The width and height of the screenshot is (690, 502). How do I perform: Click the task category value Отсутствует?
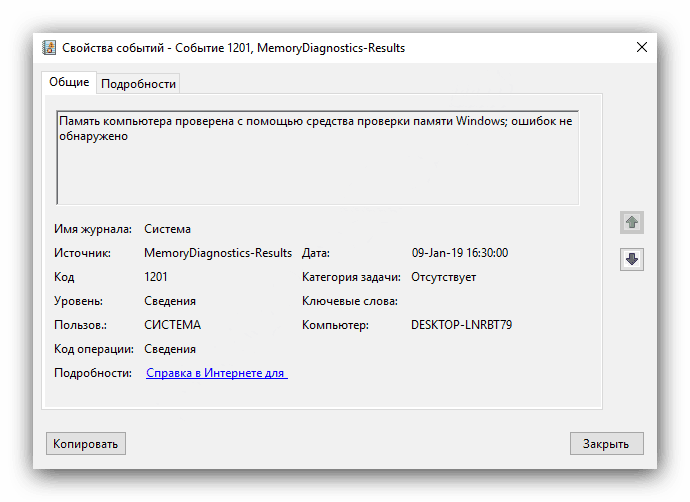(x=444, y=277)
